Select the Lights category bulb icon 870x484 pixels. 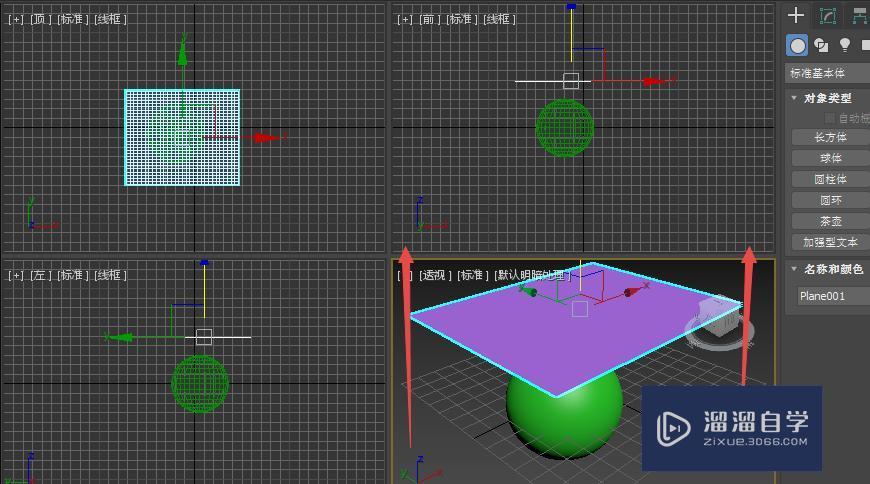[844, 44]
